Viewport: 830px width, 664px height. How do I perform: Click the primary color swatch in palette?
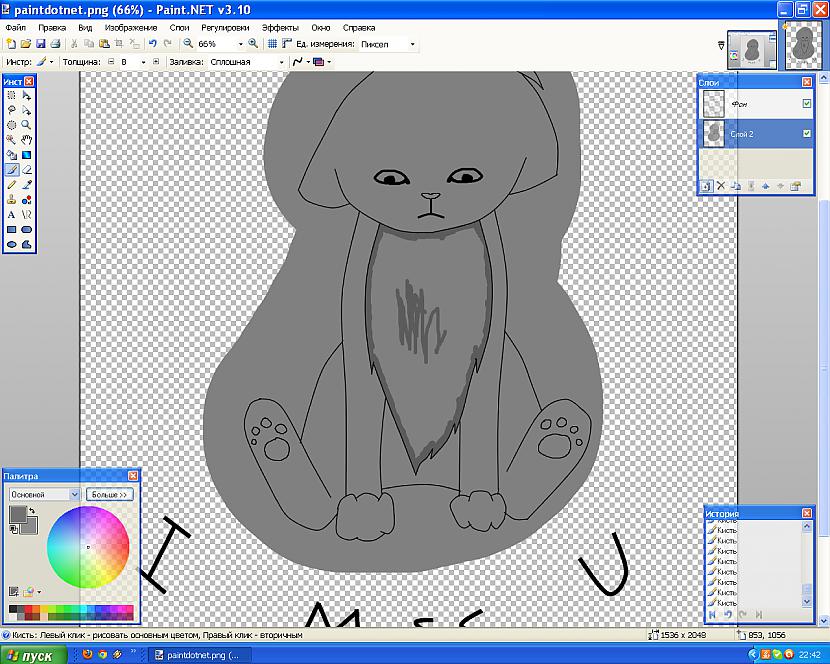pos(17,515)
